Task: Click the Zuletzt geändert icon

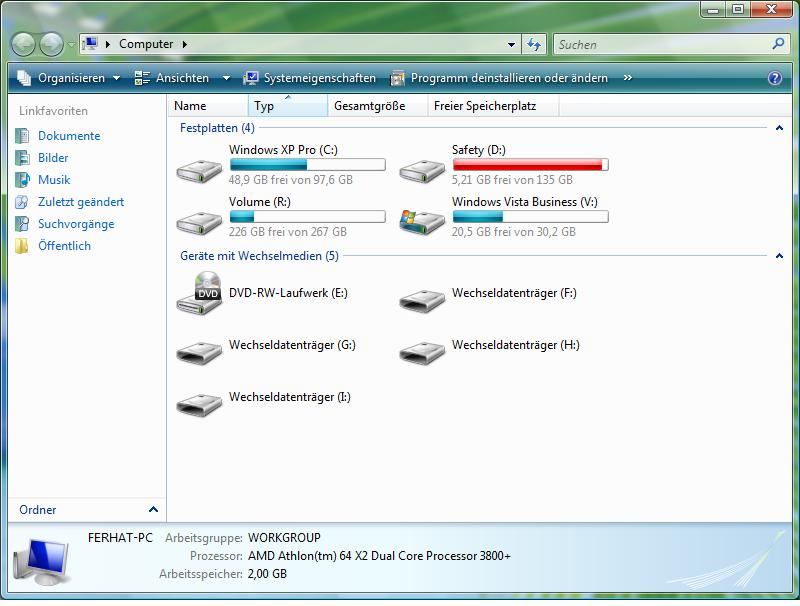Action: (22, 202)
